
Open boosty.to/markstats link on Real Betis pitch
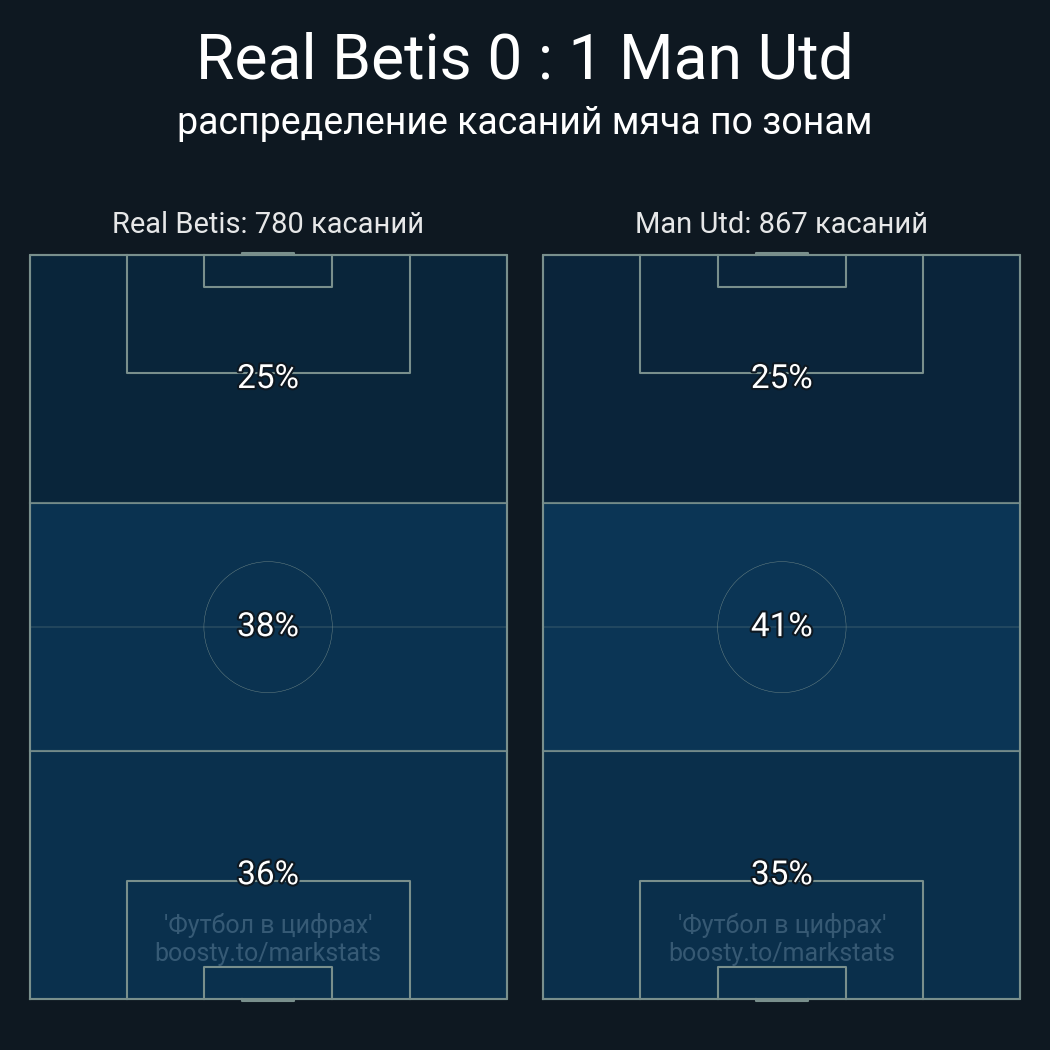(x=268, y=952)
